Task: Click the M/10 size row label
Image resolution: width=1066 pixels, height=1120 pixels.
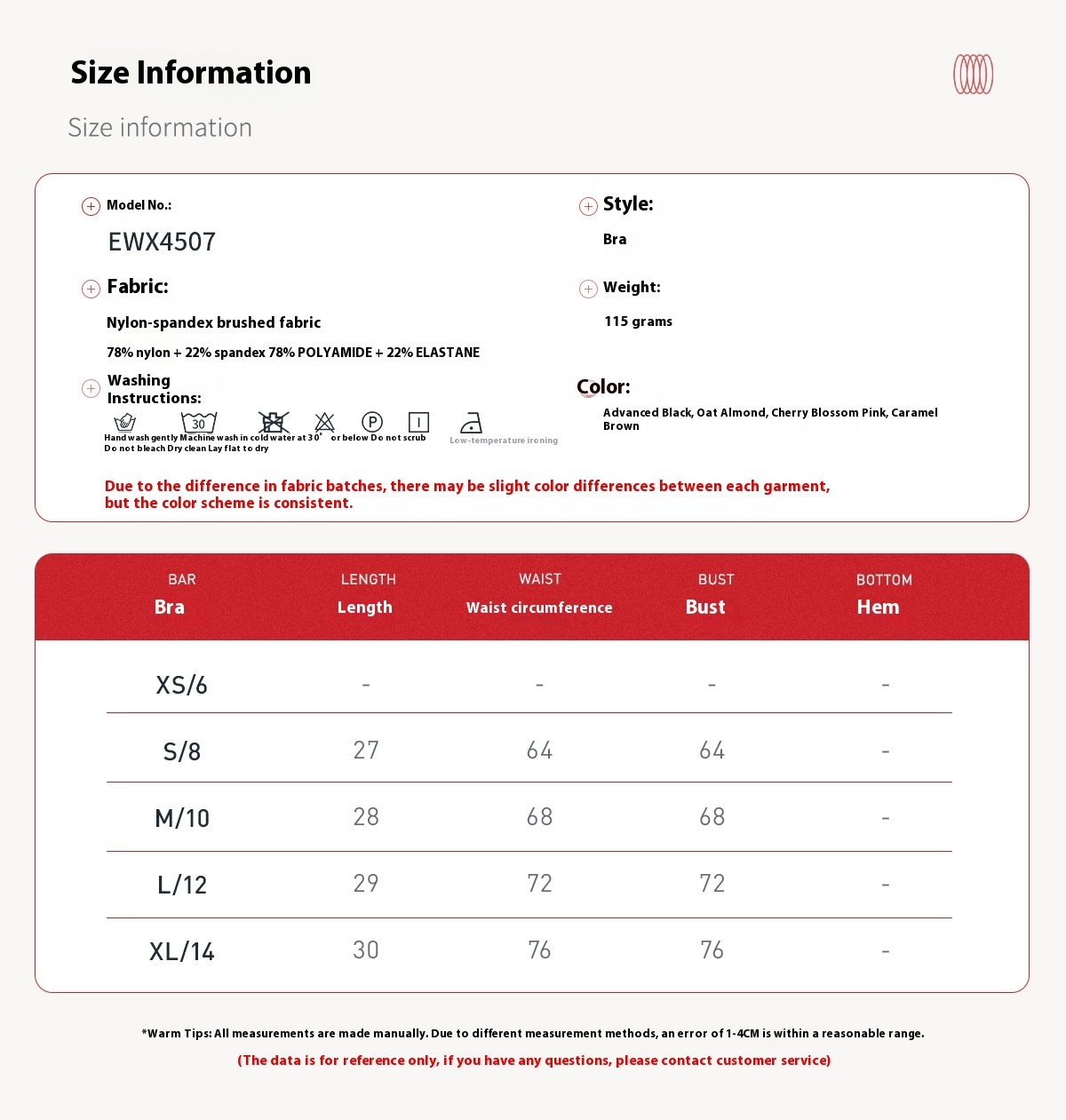Action: pyautogui.click(x=182, y=818)
